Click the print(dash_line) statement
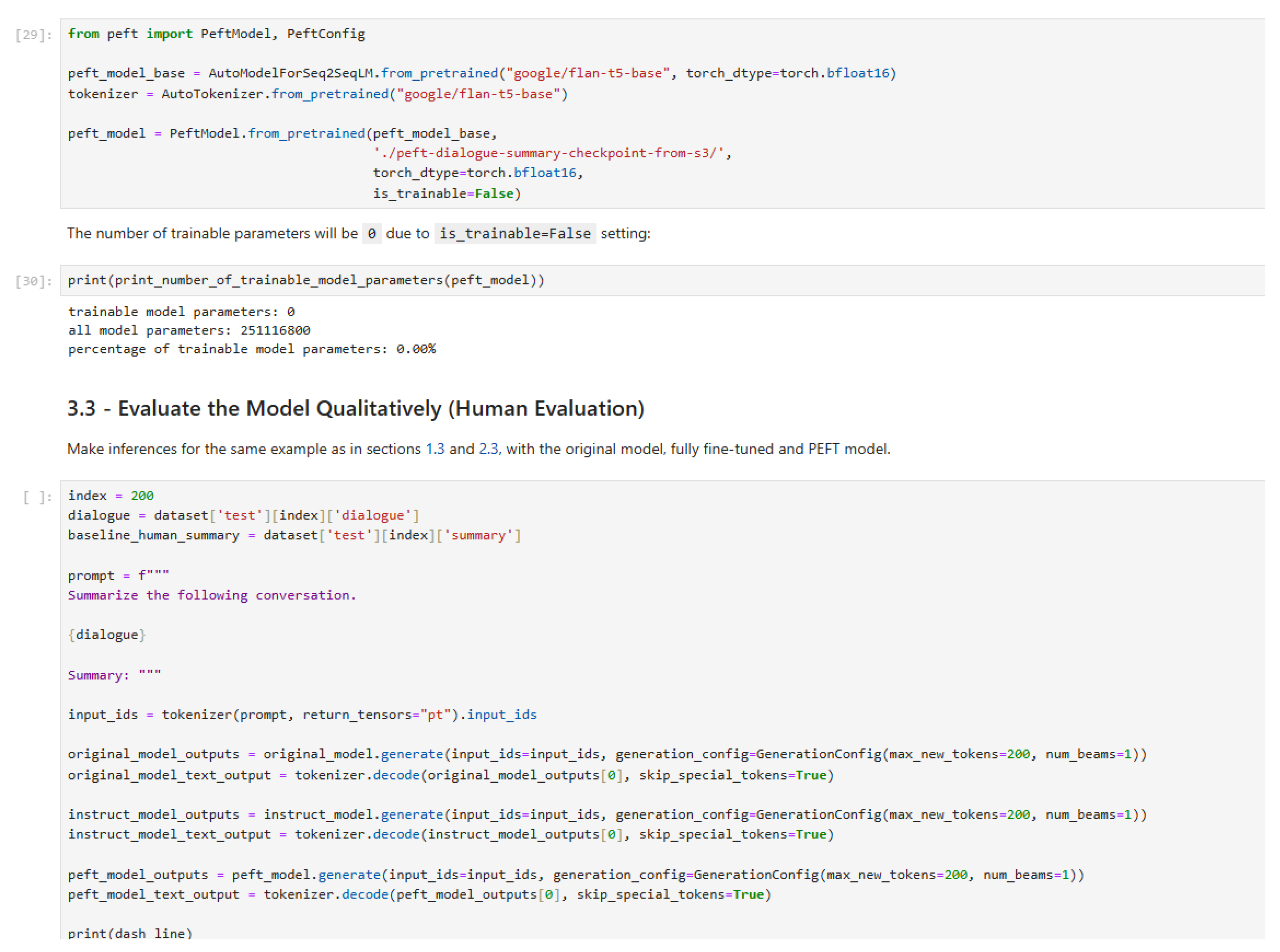Screen dimensions: 1280x952 (x=130, y=933)
